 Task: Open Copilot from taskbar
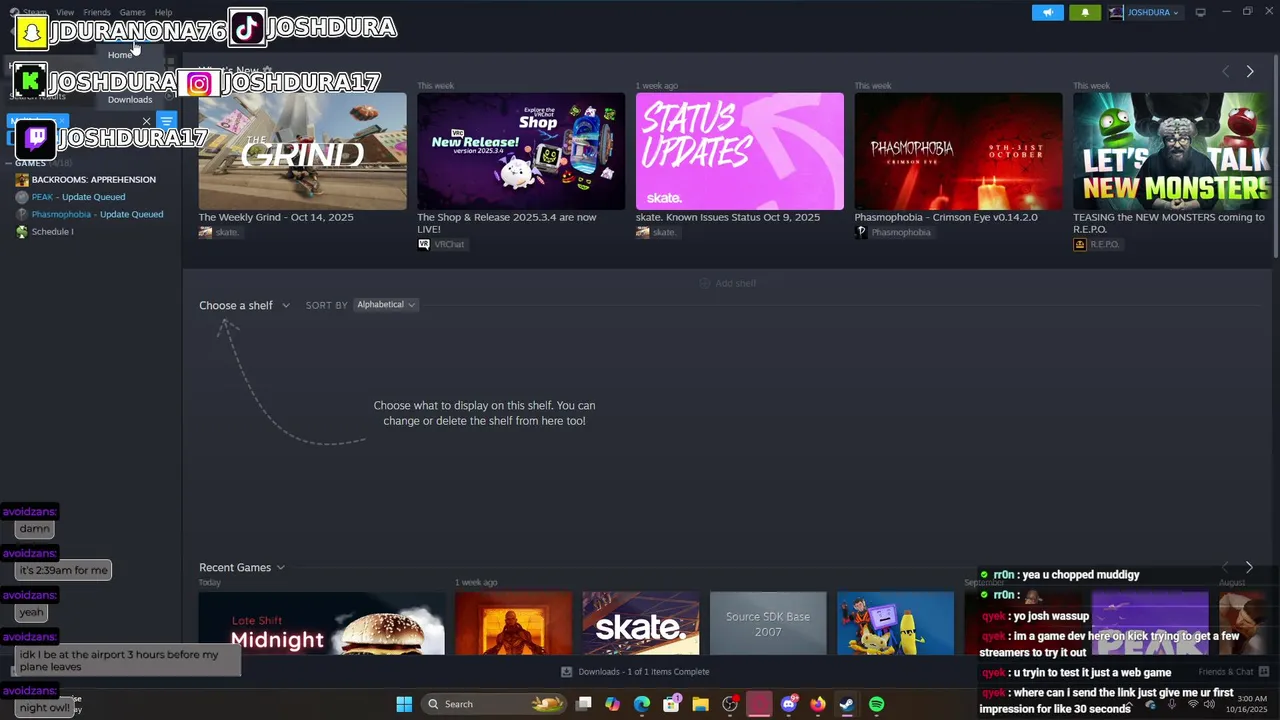(x=613, y=704)
